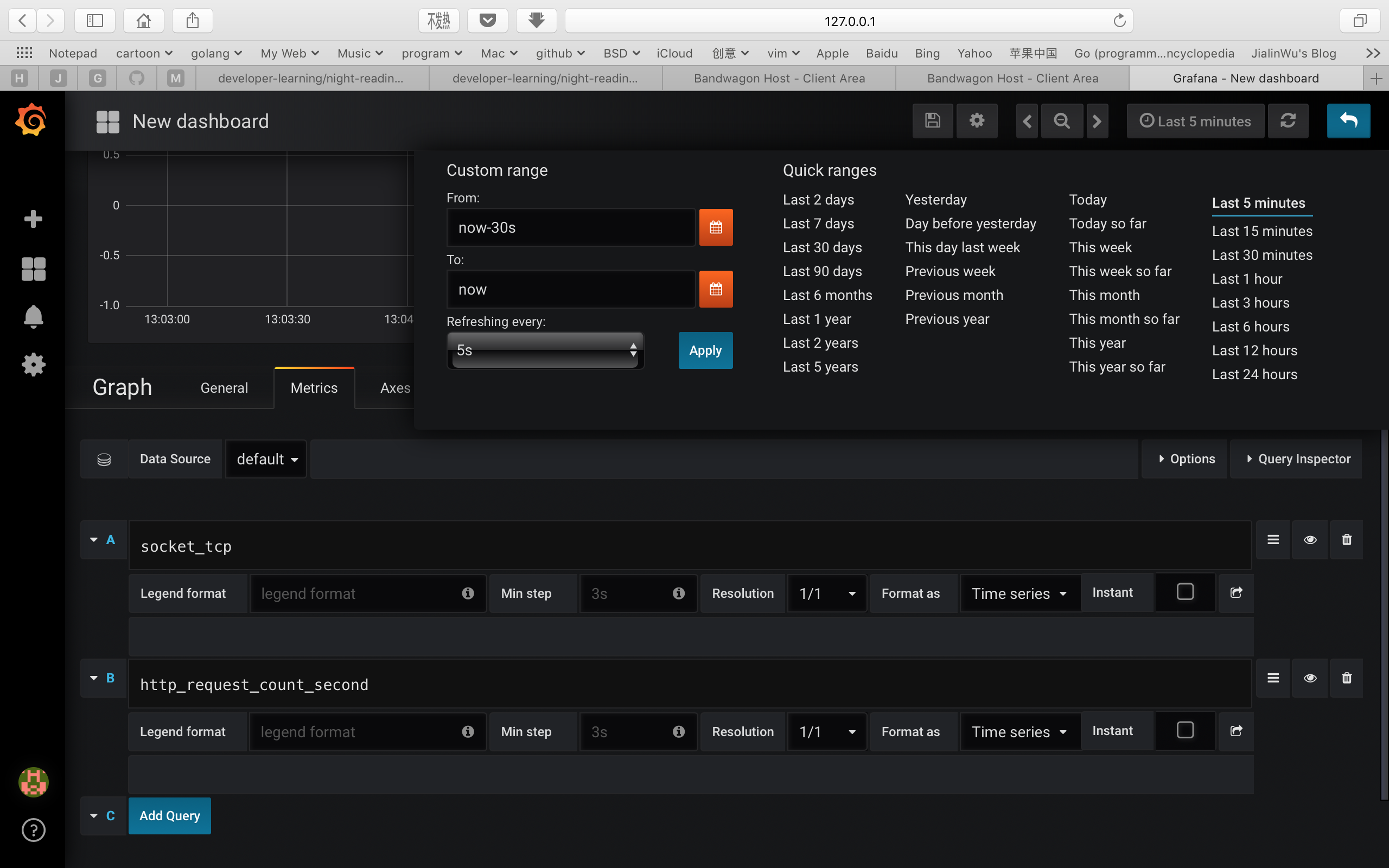Image resolution: width=1389 pixels, height=868 pixels.
Task: Refresh the dashboard
Action: coord(1288,120)
